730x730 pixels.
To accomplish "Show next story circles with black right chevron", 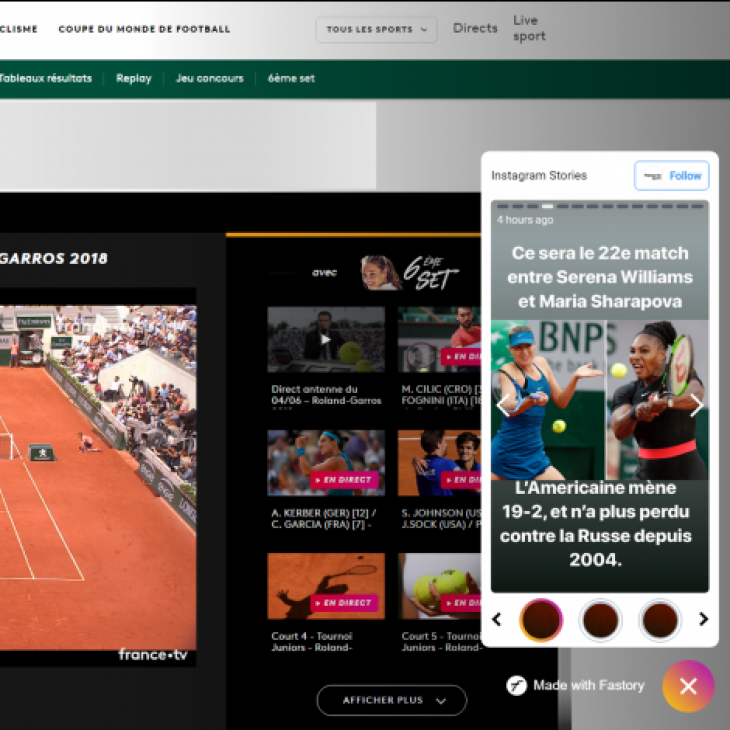I will coord(703,619).
